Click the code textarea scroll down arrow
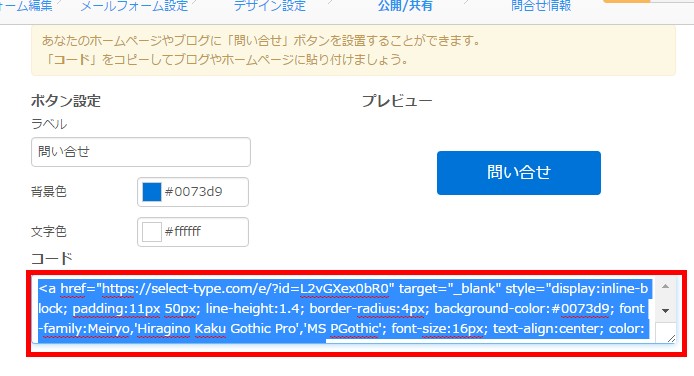 click(x=665, y=311)
